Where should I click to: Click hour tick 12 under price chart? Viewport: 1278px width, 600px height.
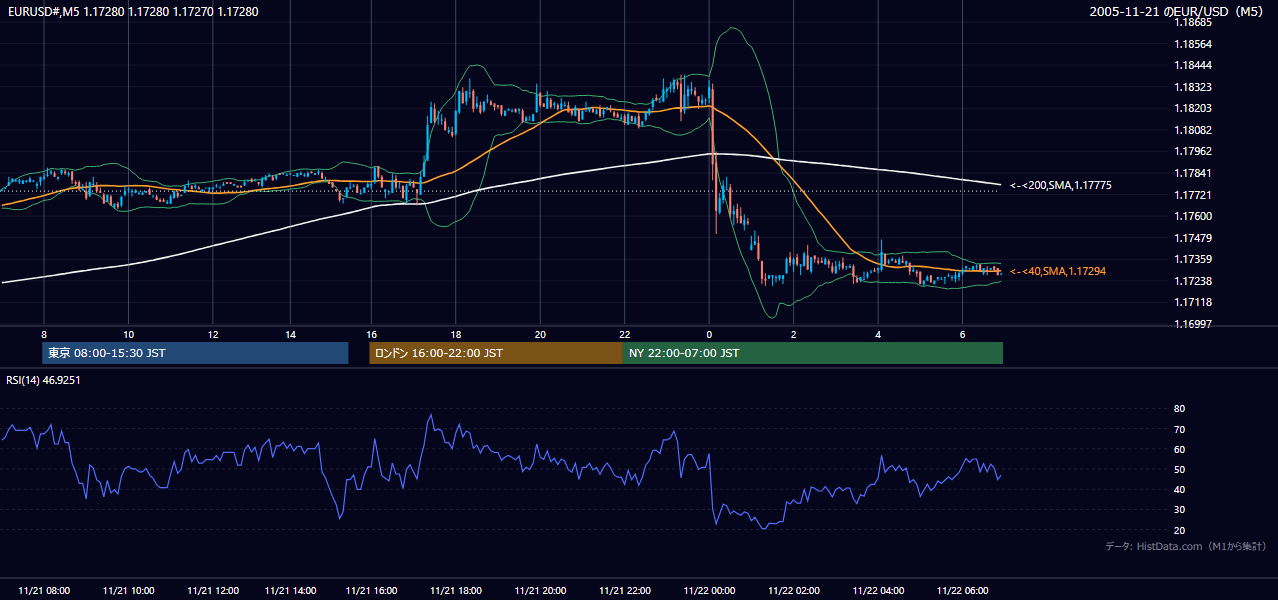point(213,334)
